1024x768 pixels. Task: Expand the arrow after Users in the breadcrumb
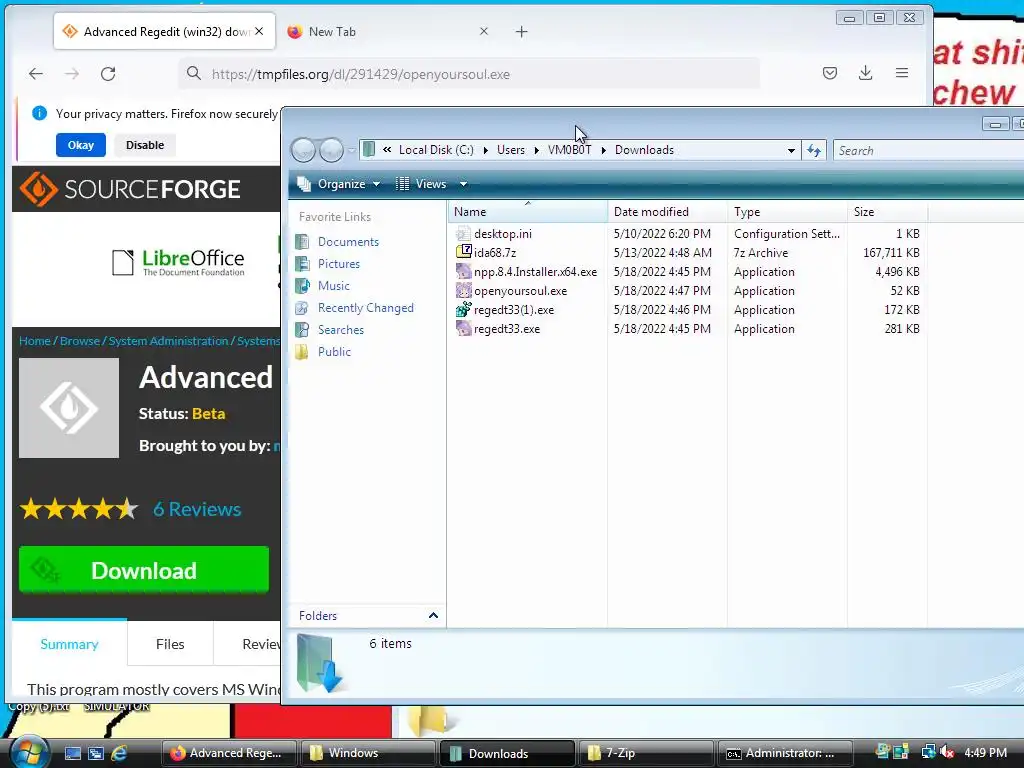click(x=537, y=150)
